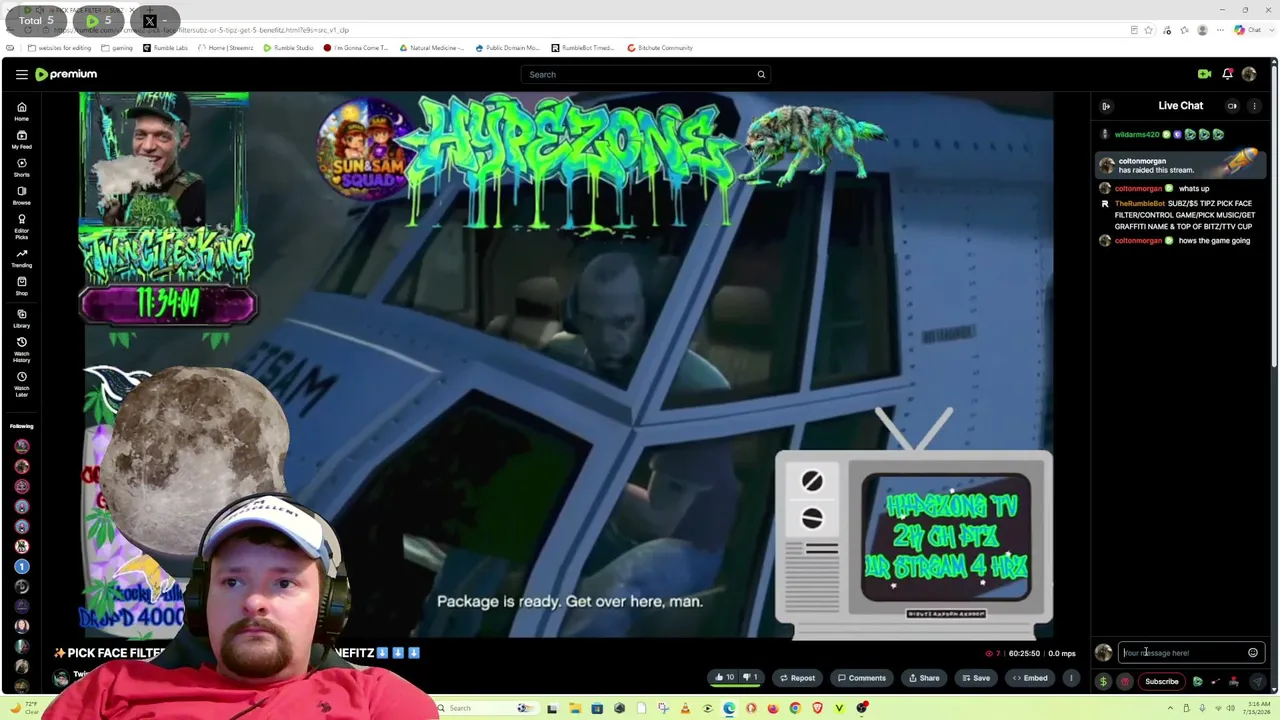Screen dimensions: 1280x720
Task: Like the stream with thumbs up
Action: 724,678
